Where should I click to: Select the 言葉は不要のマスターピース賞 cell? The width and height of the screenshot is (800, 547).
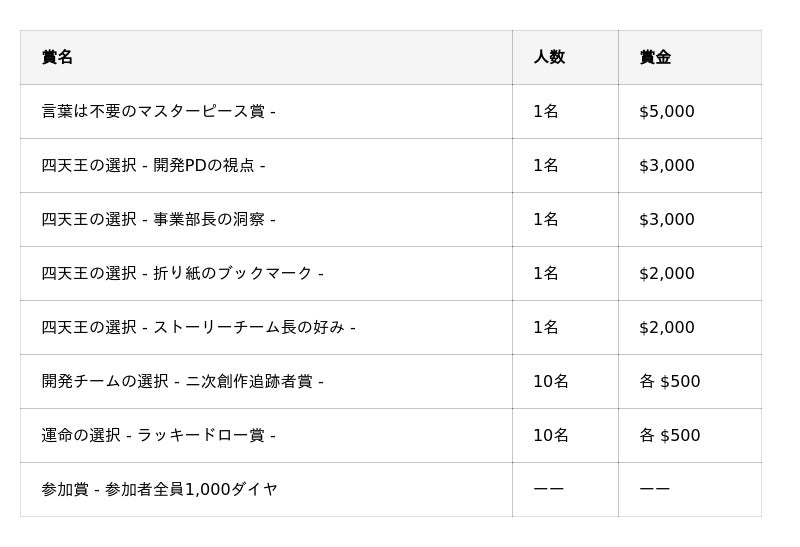coord(158,111)
